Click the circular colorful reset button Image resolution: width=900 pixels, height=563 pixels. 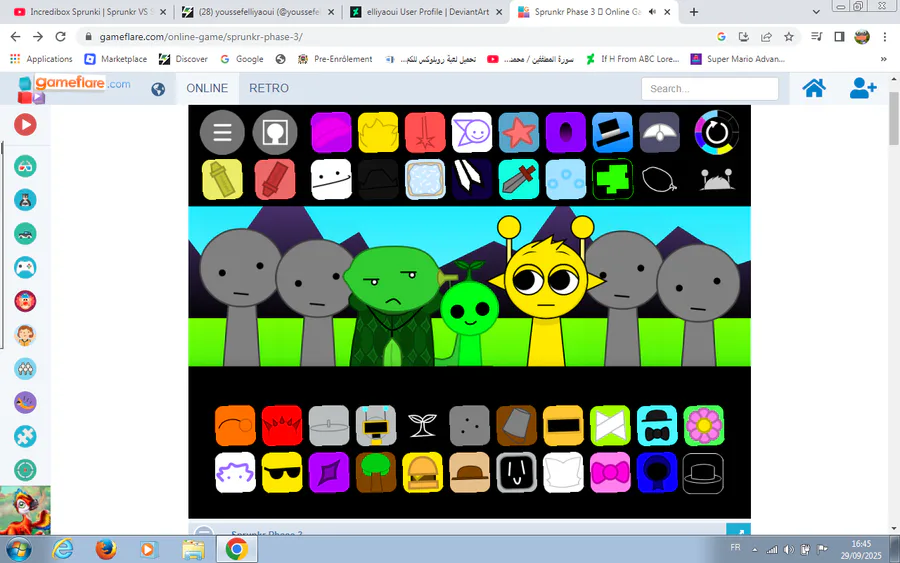point(716,133)
